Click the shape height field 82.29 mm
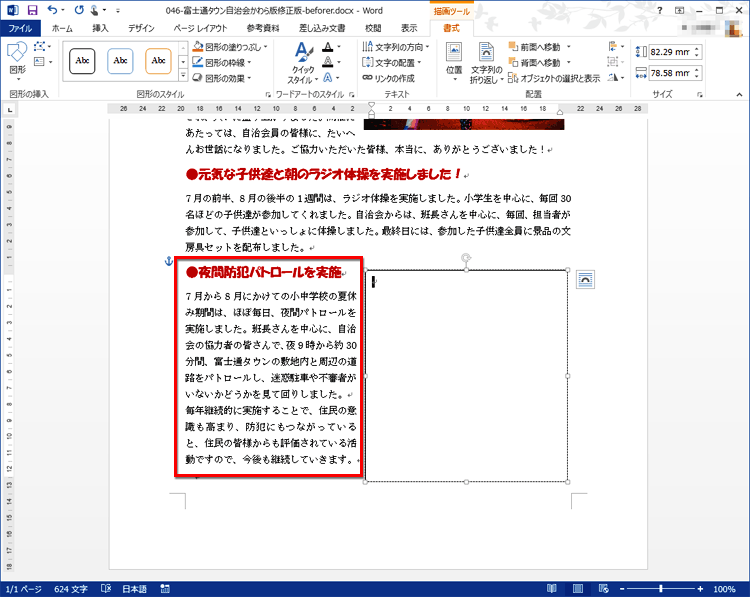The width and height of the screenshot is (750, 597). tap(671, 52)
